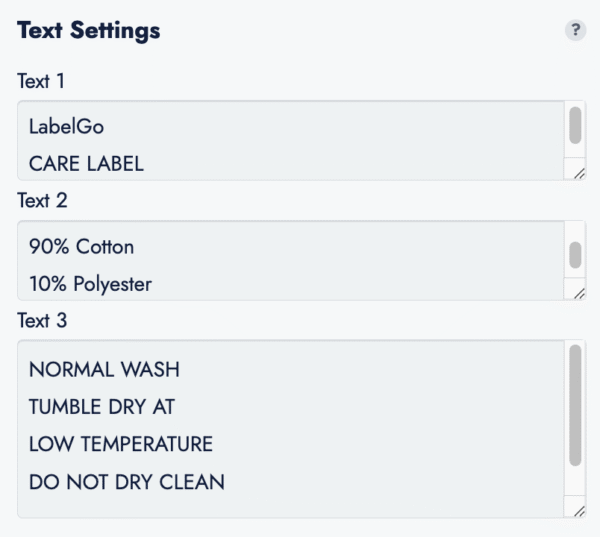This screenshot has width=600, height=537.
Task: Click the 90% Cotton line
Action: (x=81, y=246)
